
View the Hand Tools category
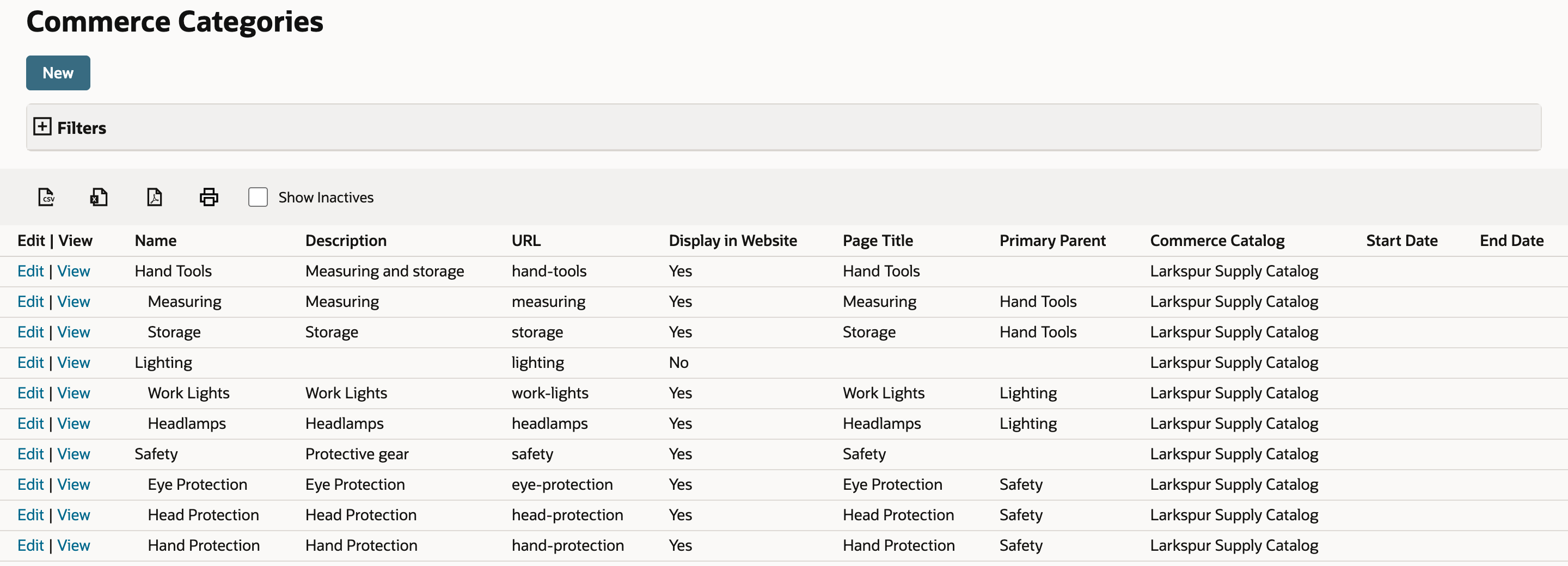pyautogui.click(x=73, y=272)
